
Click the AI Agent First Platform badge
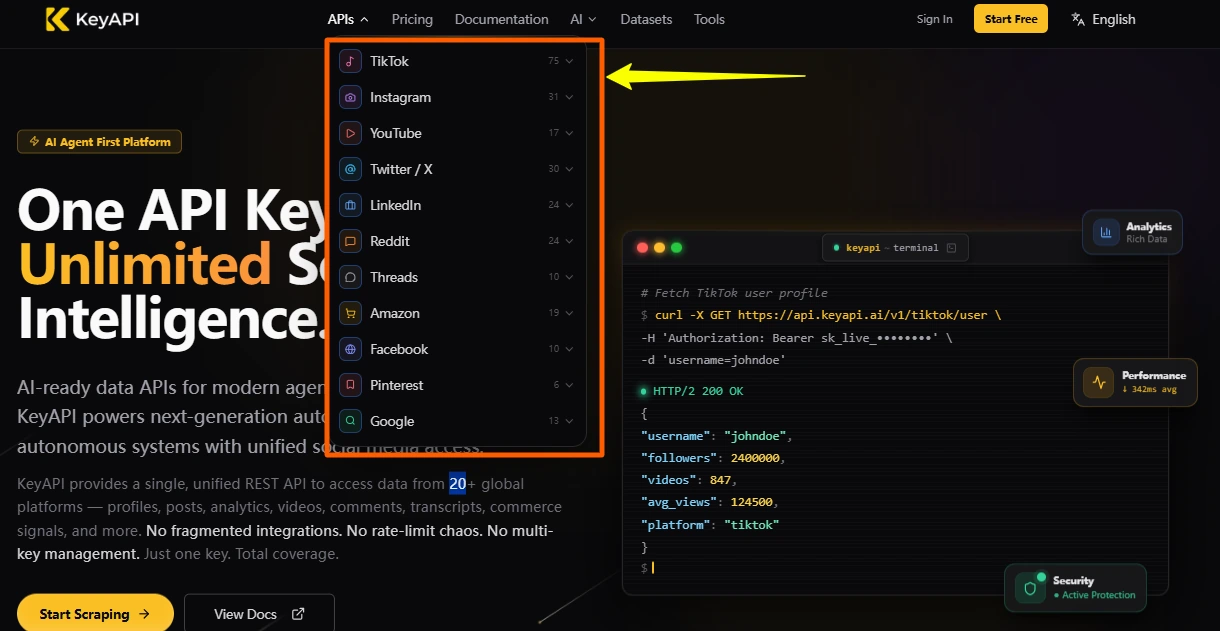[x=99, y=142]
